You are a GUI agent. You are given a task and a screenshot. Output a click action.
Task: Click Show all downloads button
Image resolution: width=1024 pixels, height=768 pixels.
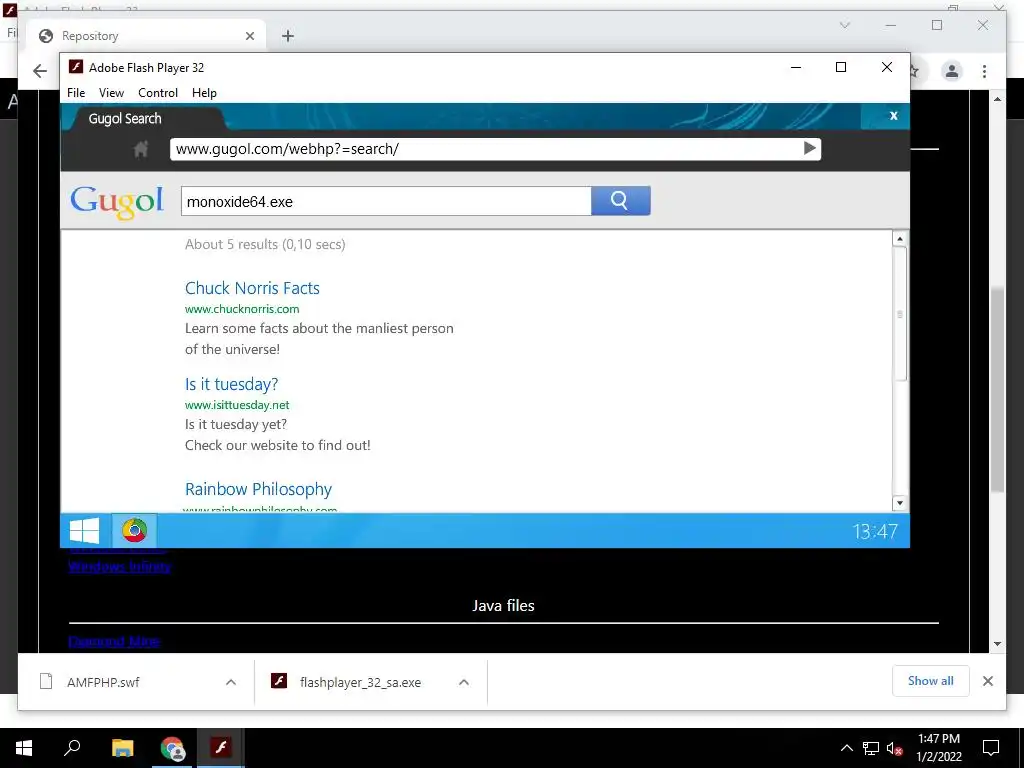[930, 680]
